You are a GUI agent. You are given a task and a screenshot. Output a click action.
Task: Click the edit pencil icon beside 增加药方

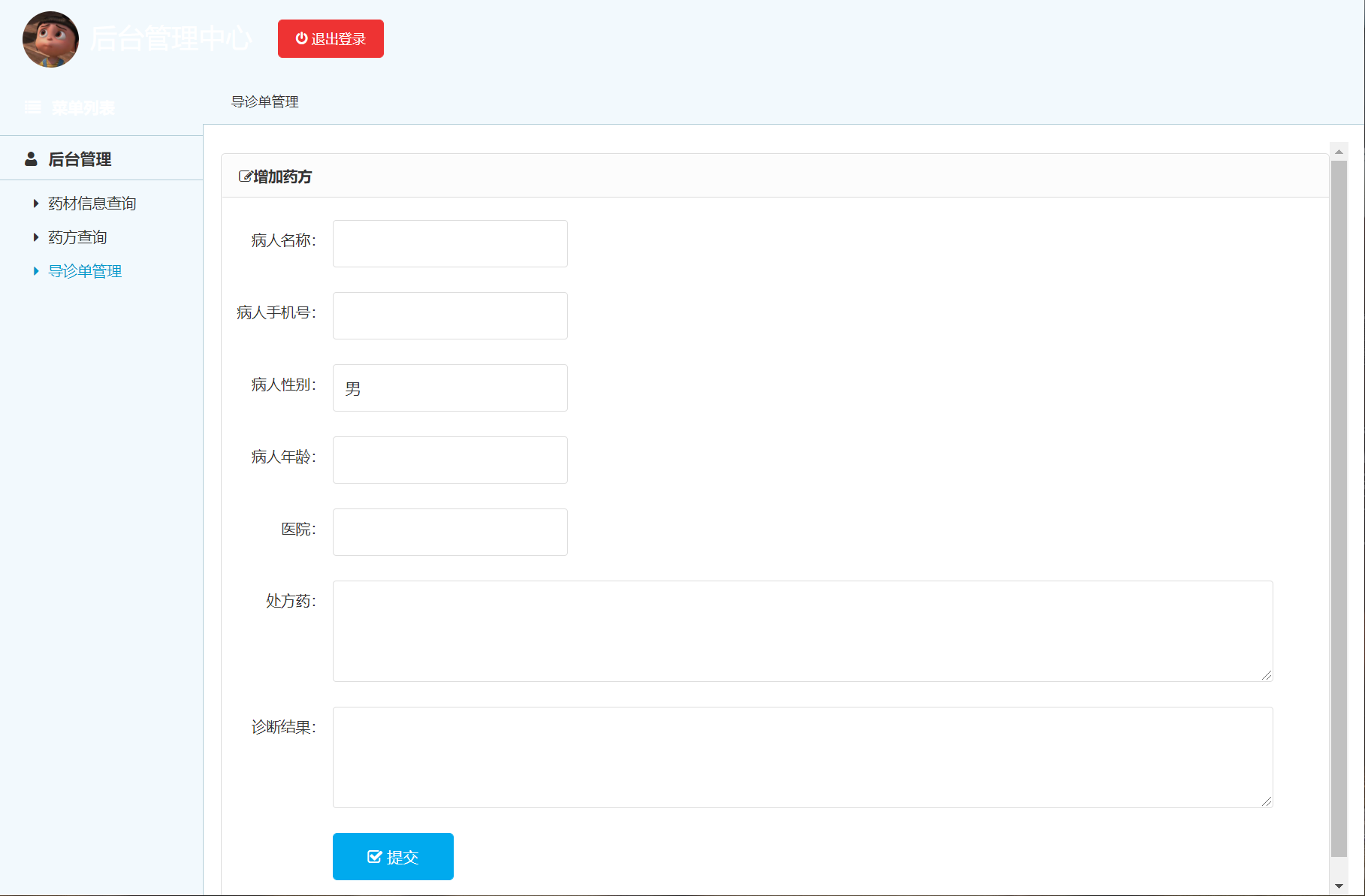[x=245, y=176]
